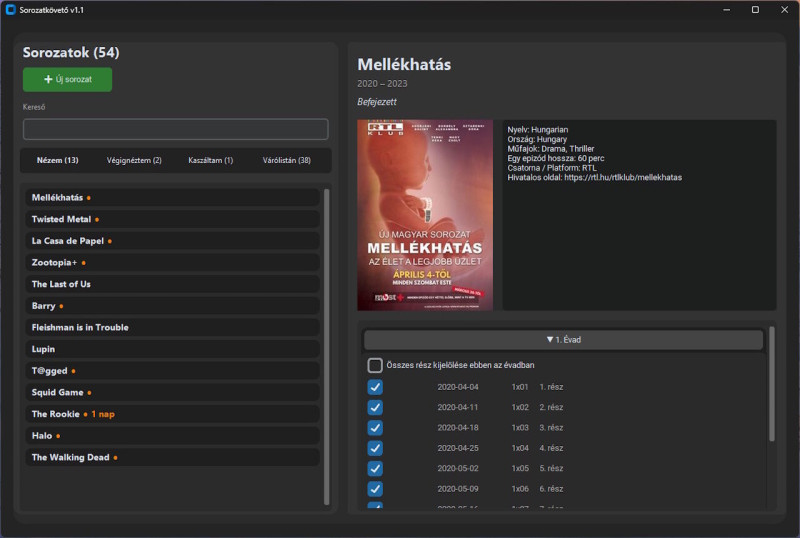Select Barry in the series list

click(x=172, y=306)
